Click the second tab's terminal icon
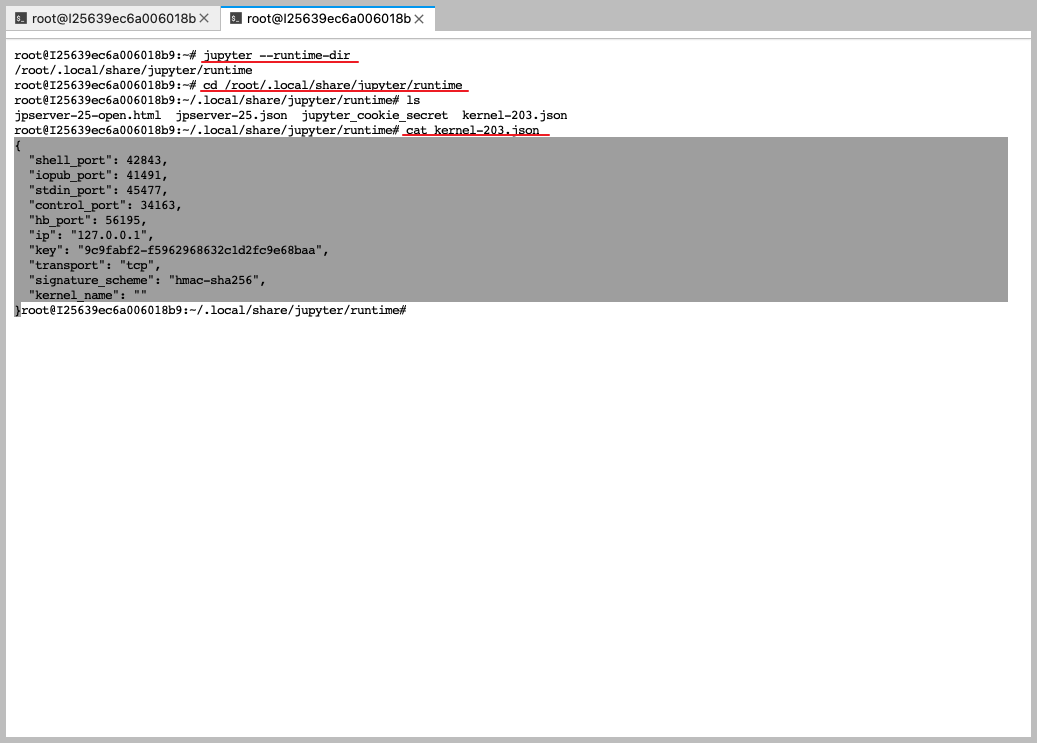The width and height of the screenshot is (1037, 743). click(236, 18)
